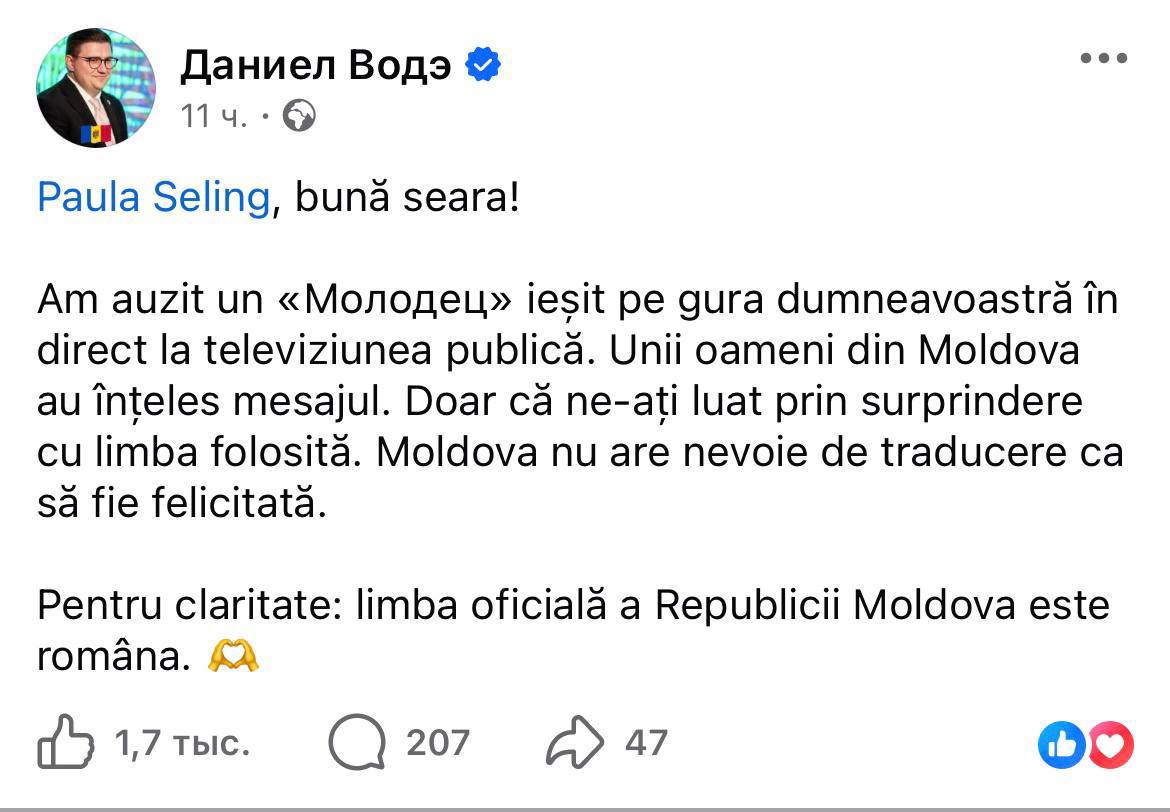The height and width of the screenshot is (812, 1170).
Task: Click the blue Like reaction badge
Action: (x=1061, y=744)
